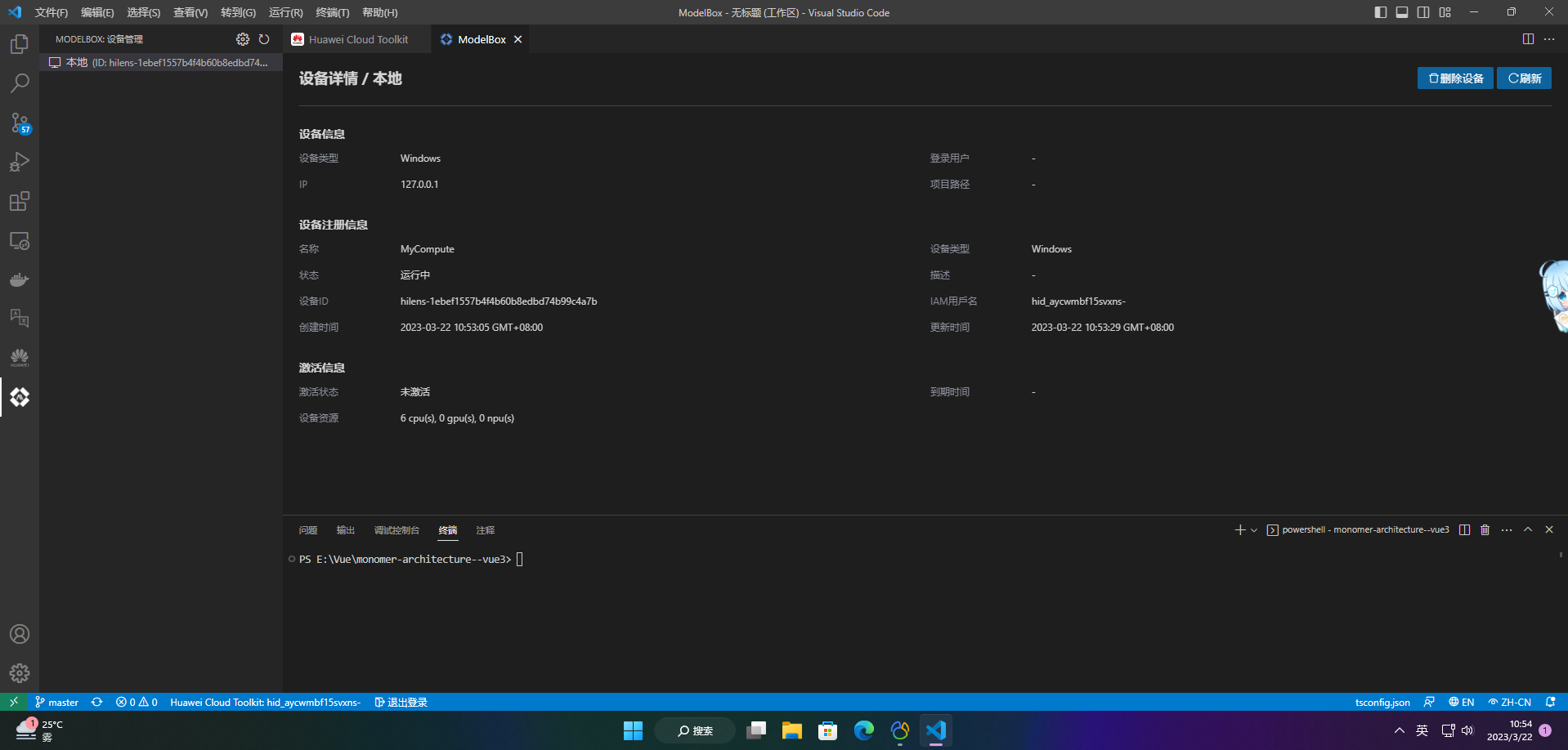Screen dimensions: 1568x750
Task: Click the ModelBox device settings gear
Action: [243, 39]
